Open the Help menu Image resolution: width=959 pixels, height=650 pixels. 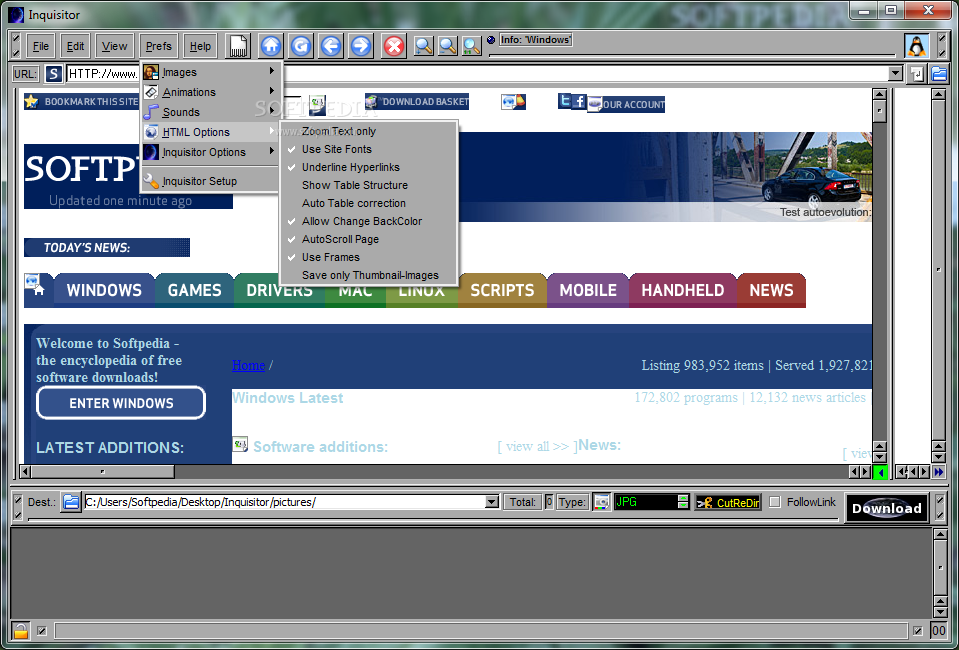point(200,46)
